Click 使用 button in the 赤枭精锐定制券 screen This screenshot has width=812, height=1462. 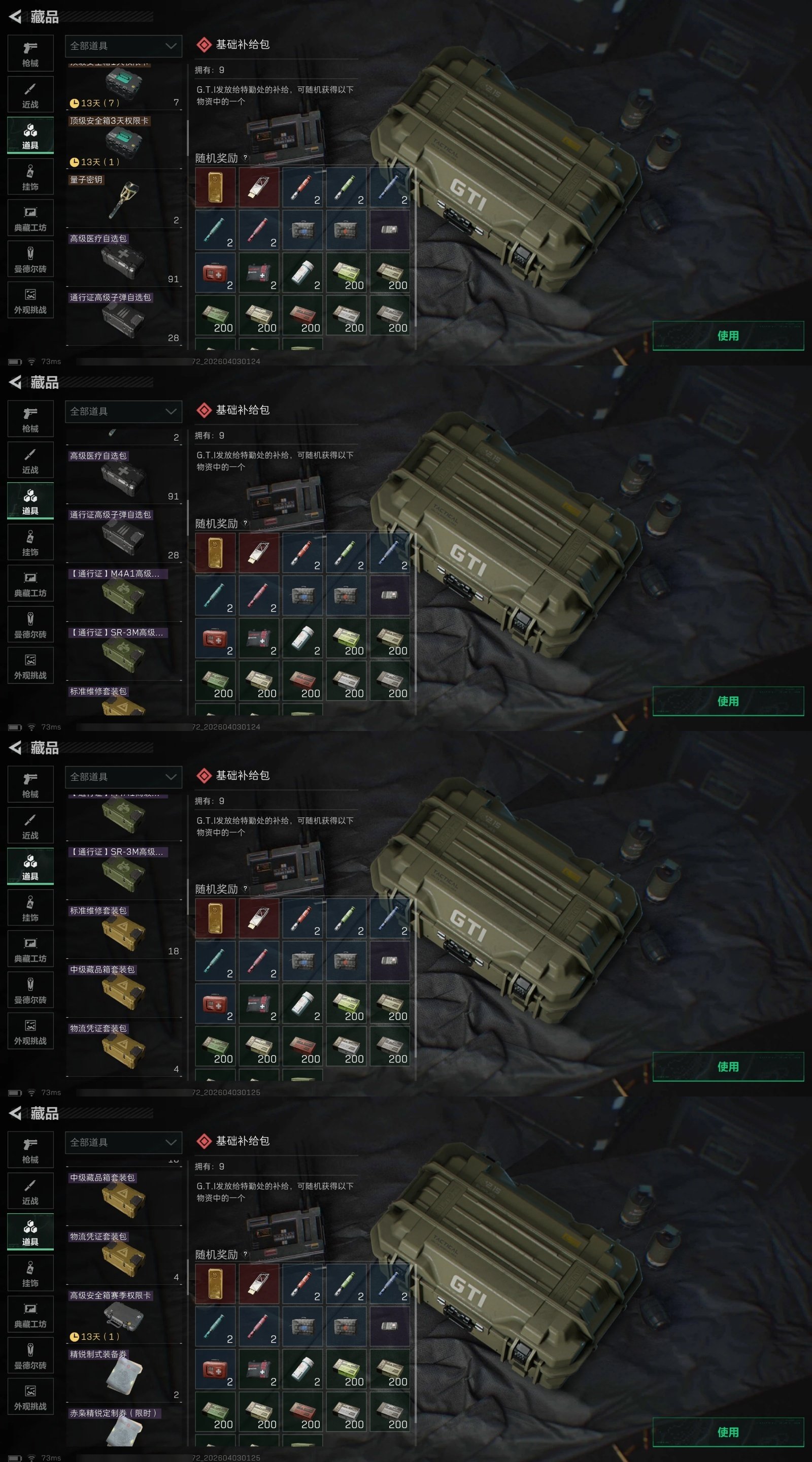728,1432
